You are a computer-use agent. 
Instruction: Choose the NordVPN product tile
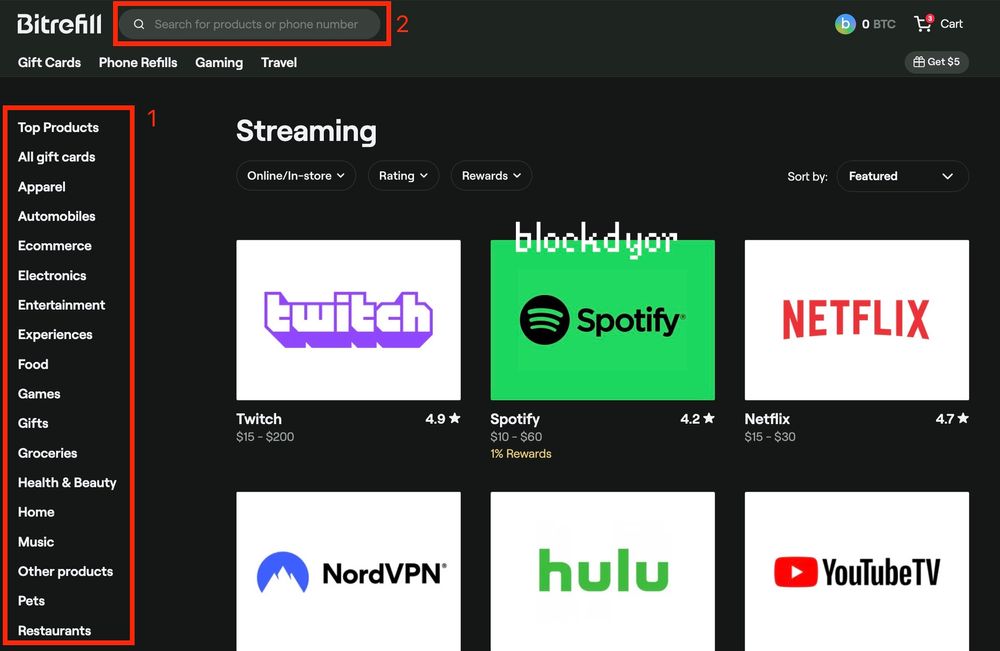tap(348, 571)
